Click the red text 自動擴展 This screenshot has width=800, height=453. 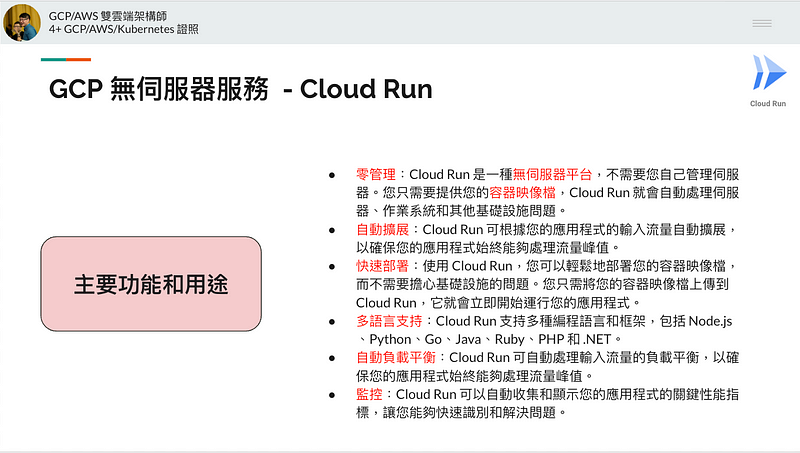point(383,230)
